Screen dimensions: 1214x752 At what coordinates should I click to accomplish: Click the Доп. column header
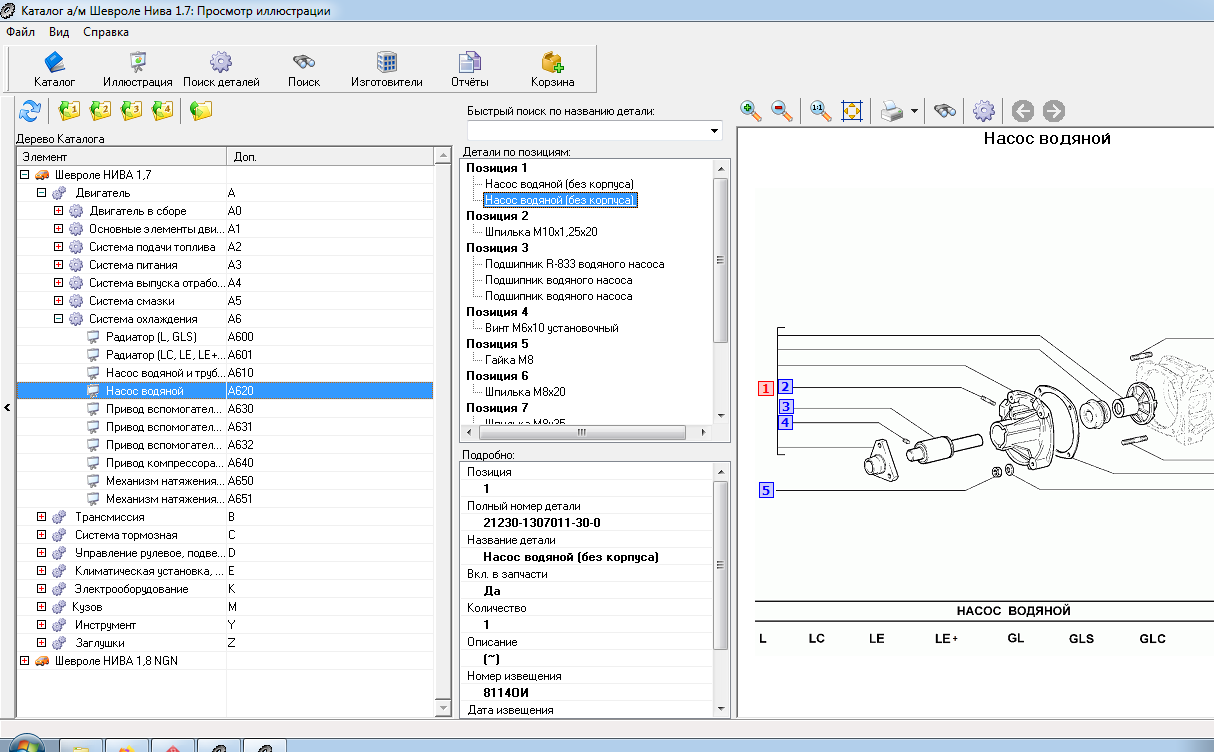click(331, 157)
